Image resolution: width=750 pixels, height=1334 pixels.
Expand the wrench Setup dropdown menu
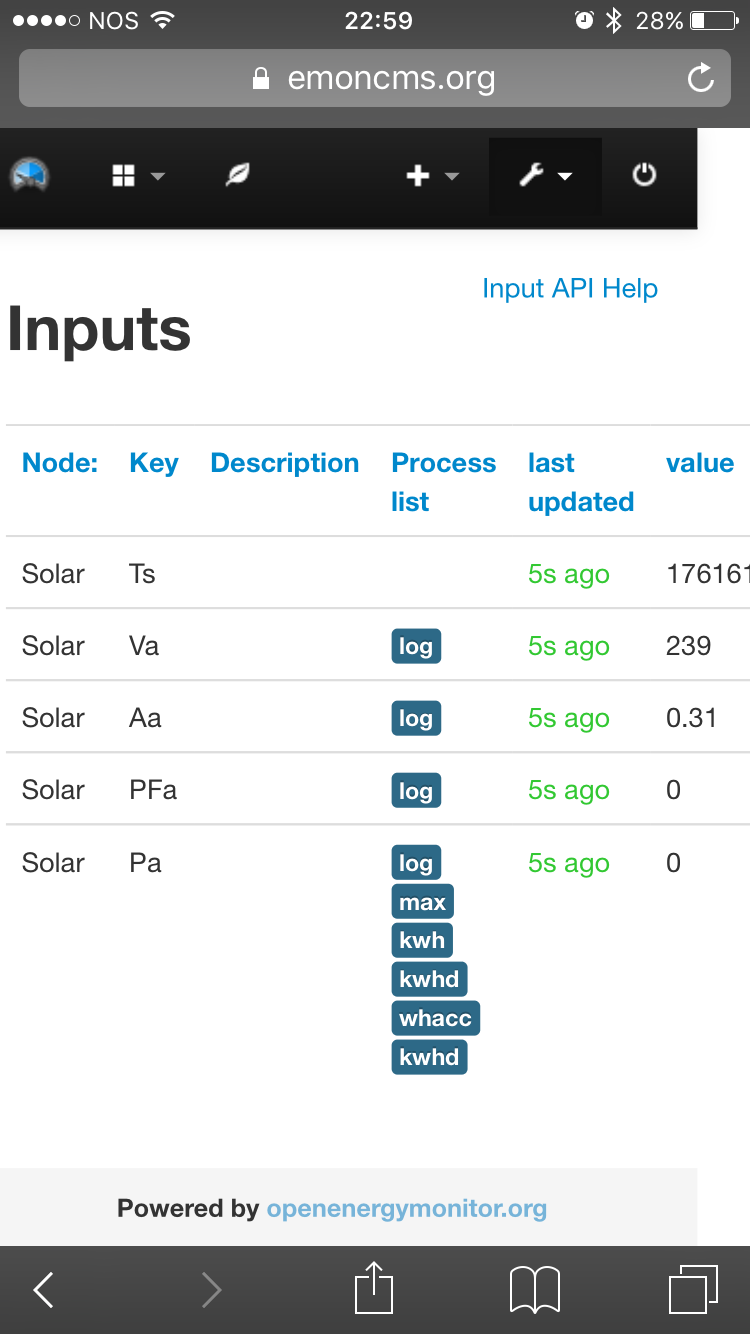(x=545, y=176)
